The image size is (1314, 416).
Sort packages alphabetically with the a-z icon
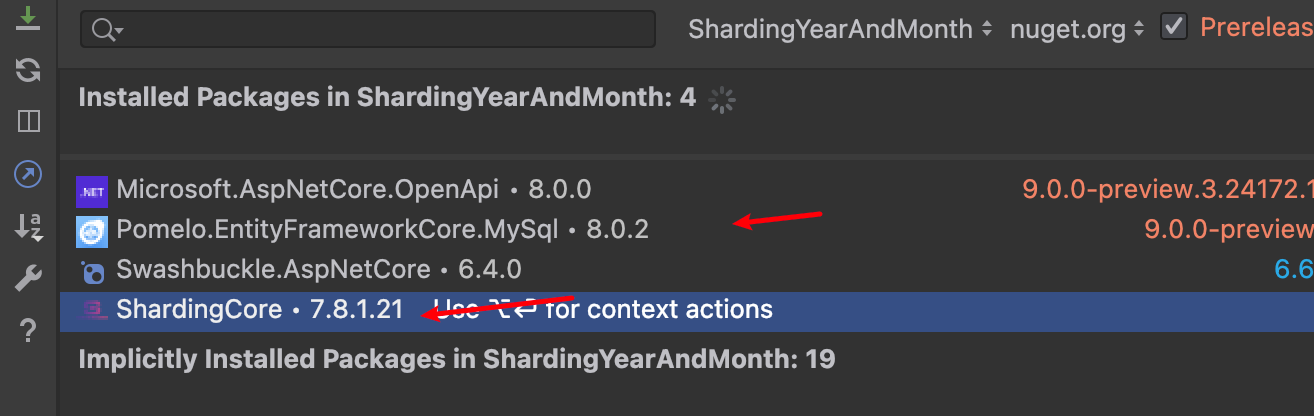(29, 227)
